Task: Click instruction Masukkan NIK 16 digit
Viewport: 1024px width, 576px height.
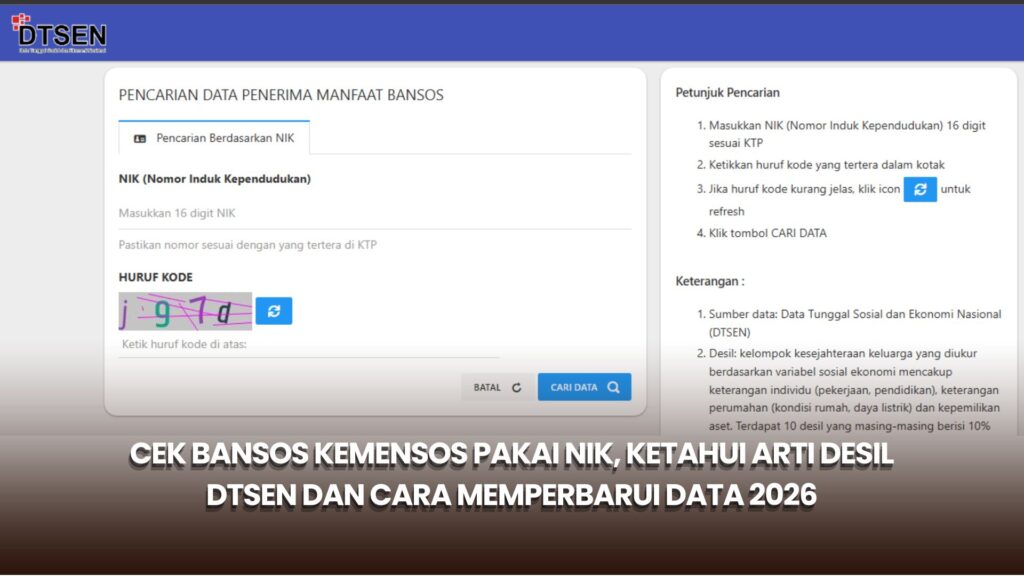Action: [847, 134]
